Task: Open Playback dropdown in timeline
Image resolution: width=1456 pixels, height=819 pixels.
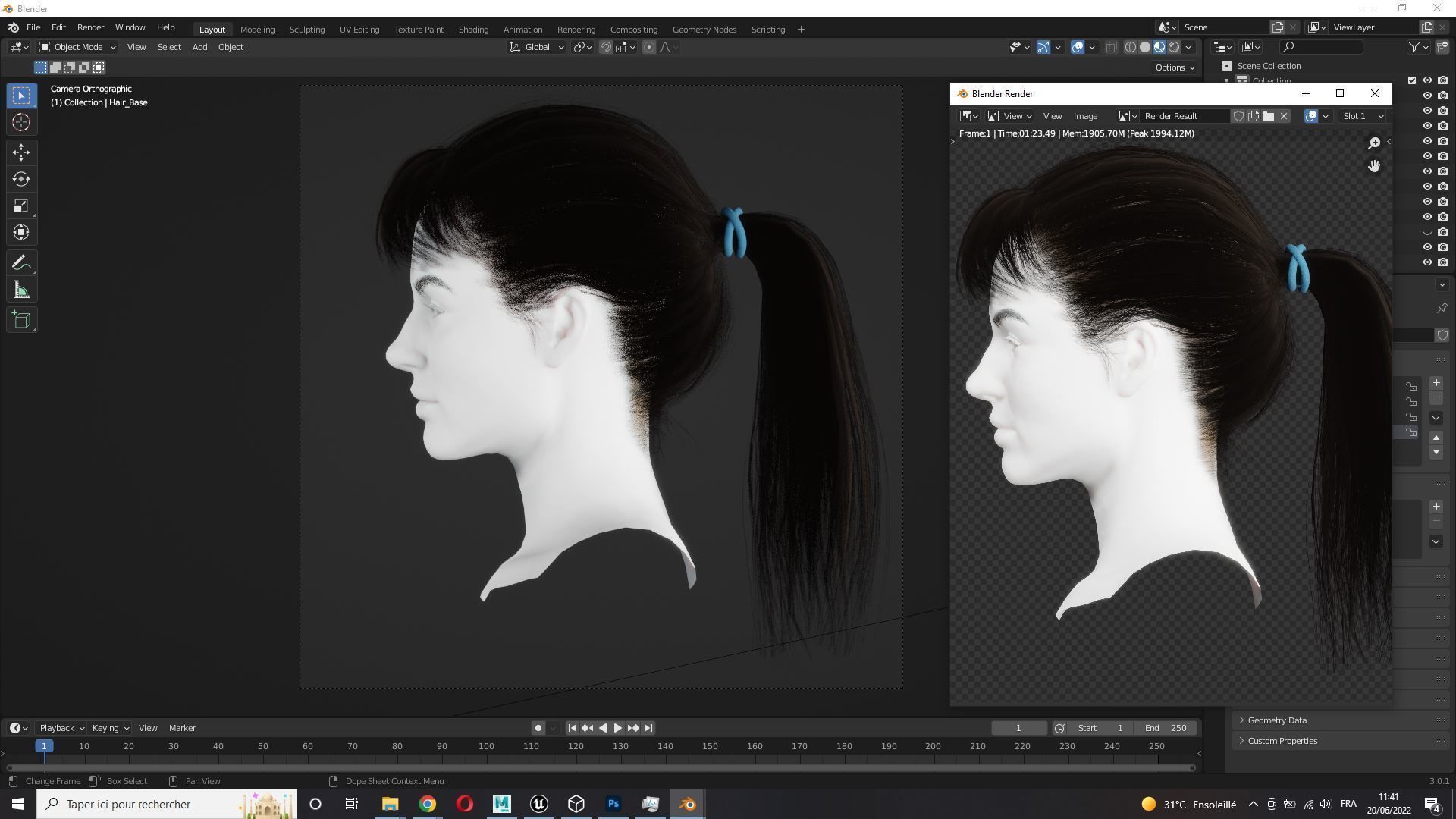Action: click(x=61, y=728)
